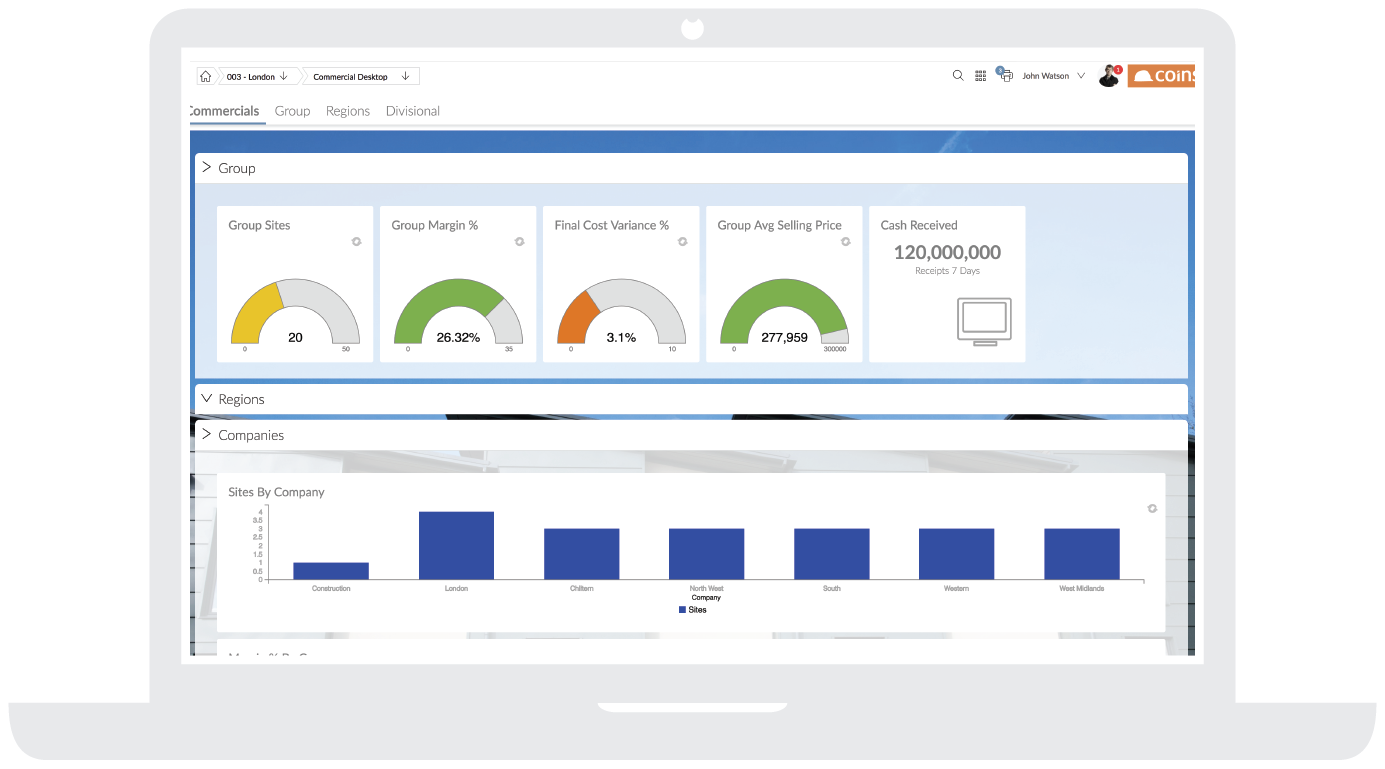The image size is (1385, 769).
Task: Refresh the Group Margin % gauge
Action: [519, 242]
